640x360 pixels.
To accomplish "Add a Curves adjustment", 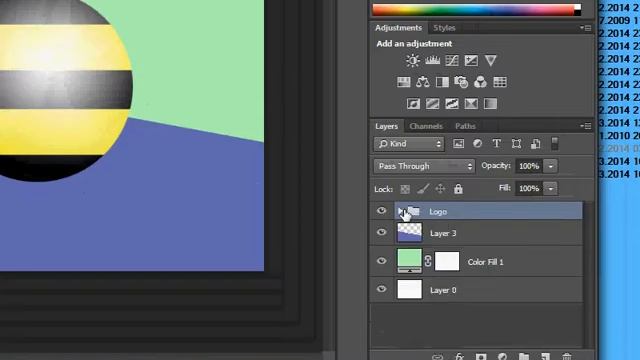I will [452, 60].
